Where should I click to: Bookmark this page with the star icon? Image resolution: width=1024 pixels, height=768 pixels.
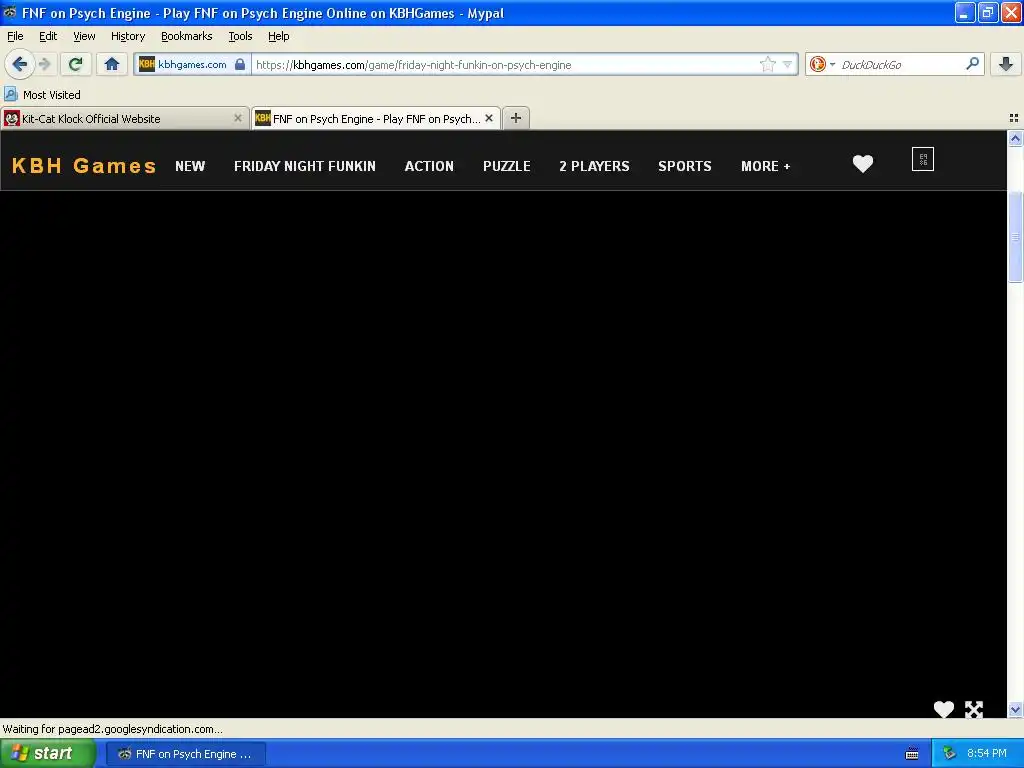pos(767,64)
